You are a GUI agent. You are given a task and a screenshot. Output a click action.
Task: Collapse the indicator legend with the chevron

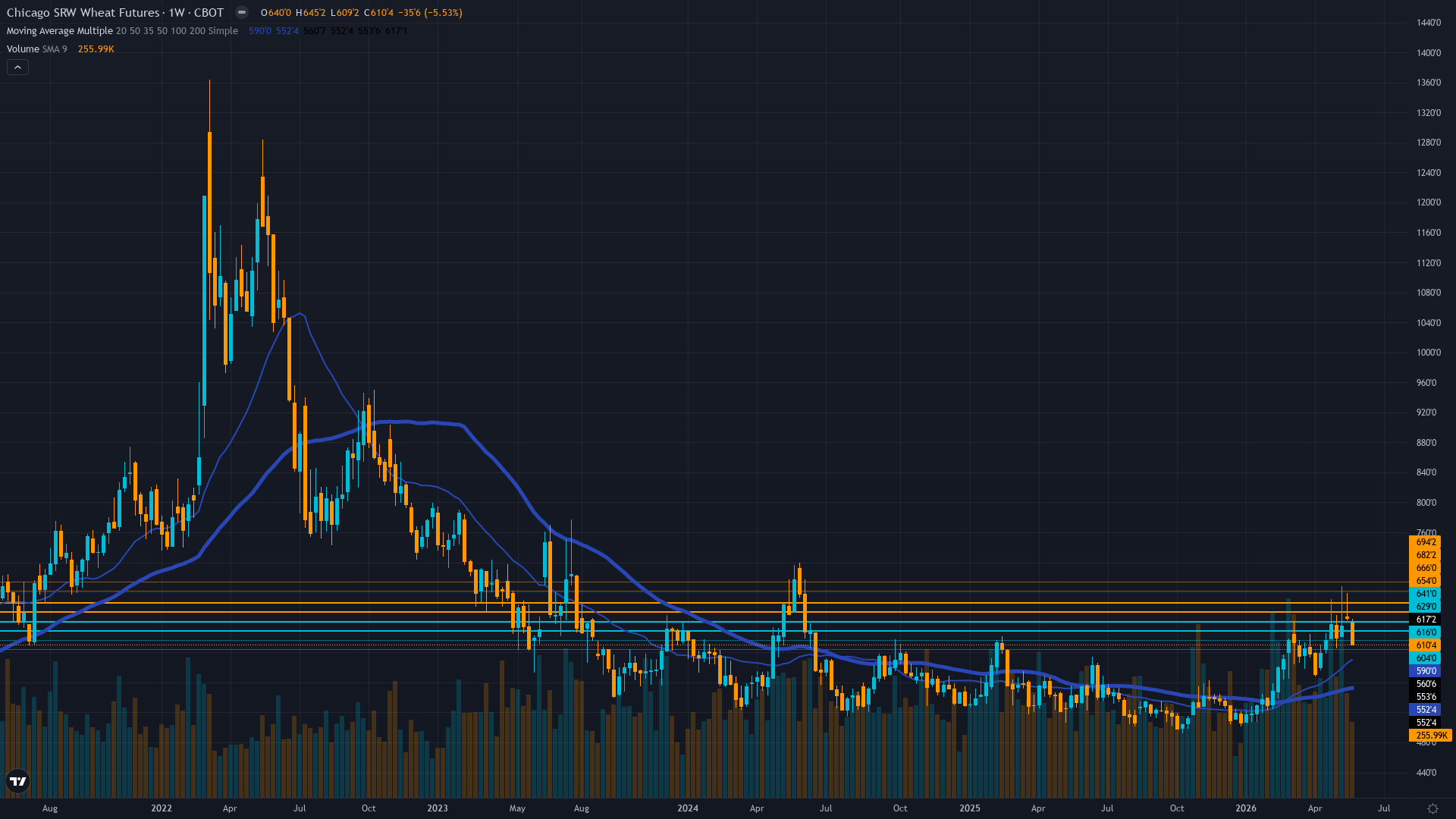point(18,67)
